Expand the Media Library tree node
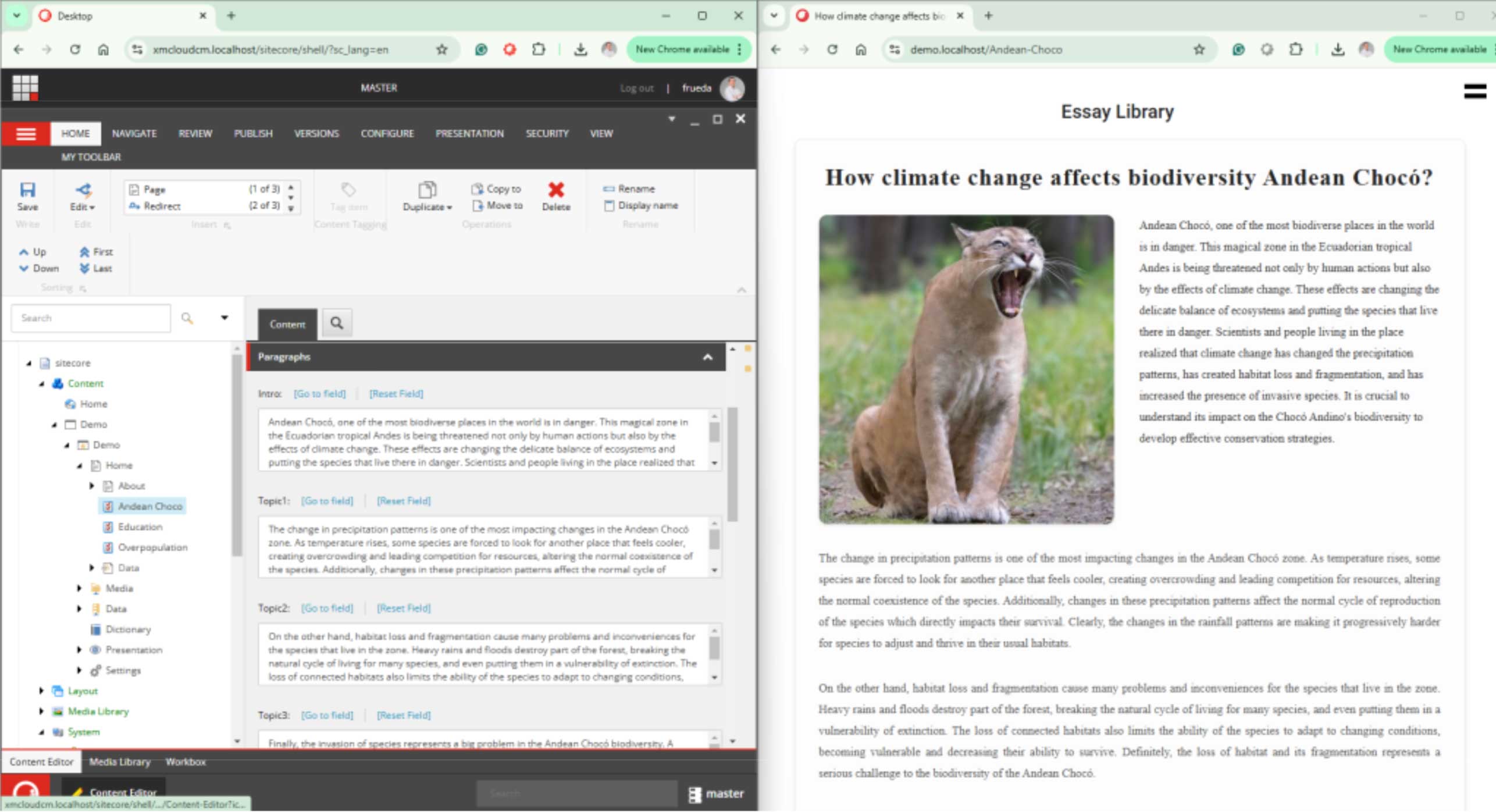1496x812 pixels. tap(41, 711)
